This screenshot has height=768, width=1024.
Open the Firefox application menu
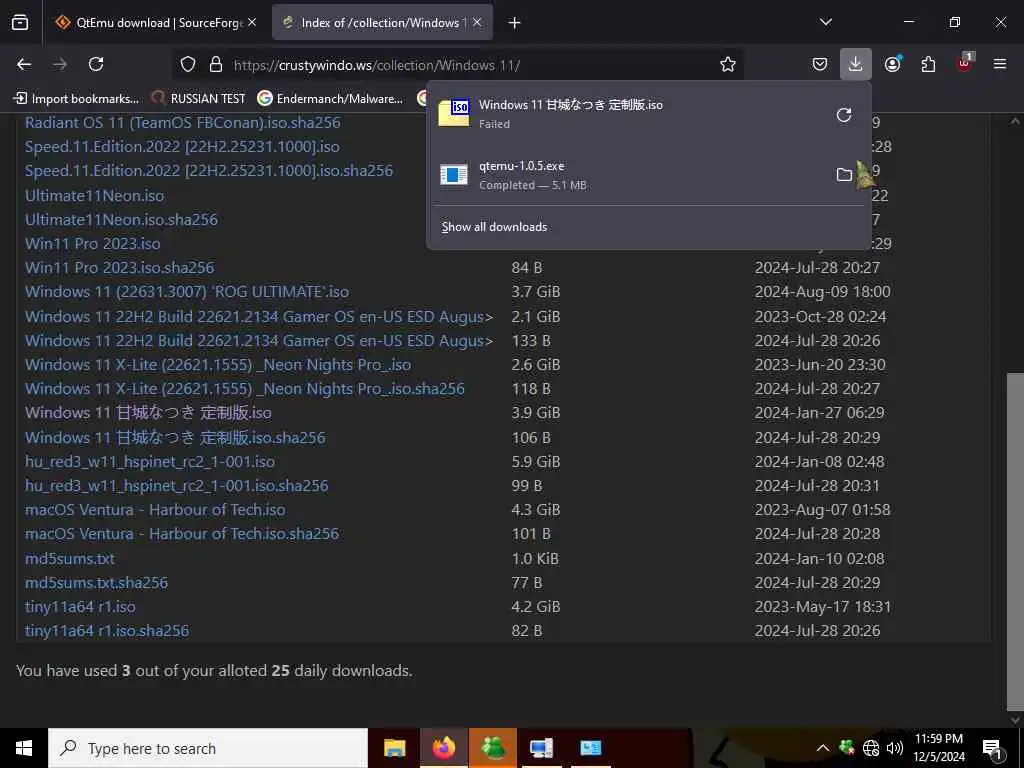(x=1000, y=64)
